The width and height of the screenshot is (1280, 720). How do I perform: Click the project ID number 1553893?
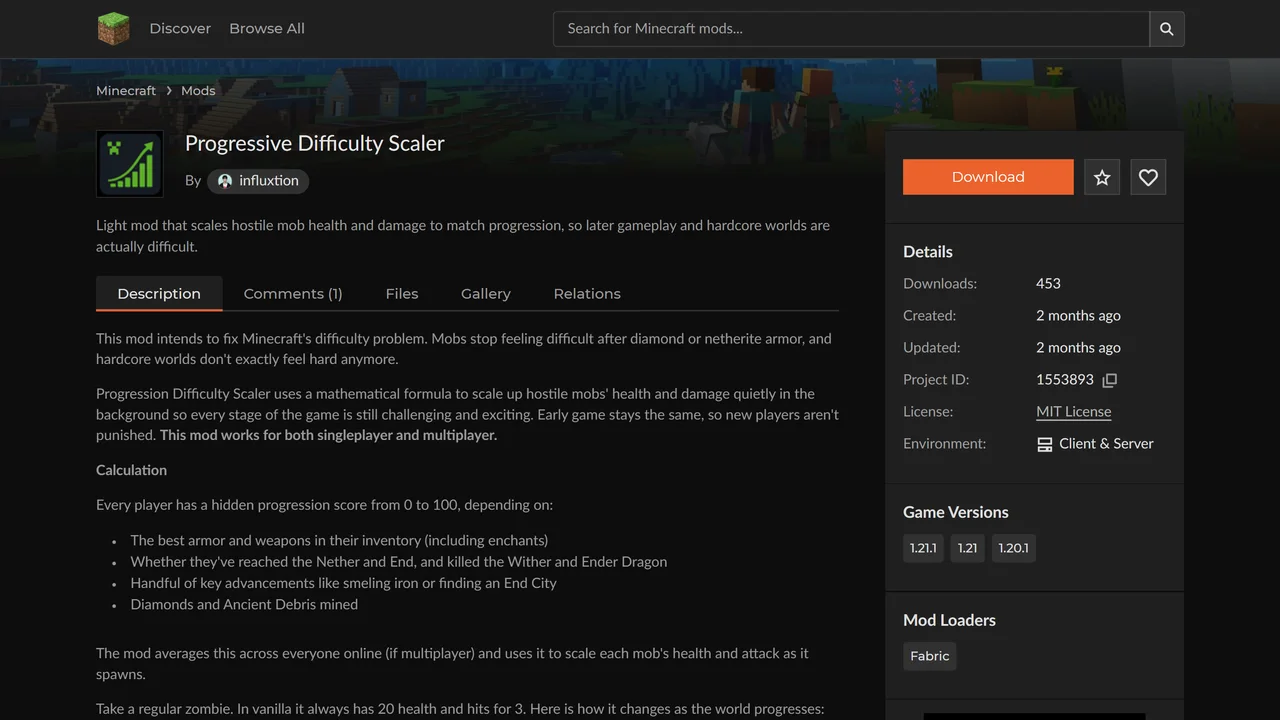[x=1065, y=380]
